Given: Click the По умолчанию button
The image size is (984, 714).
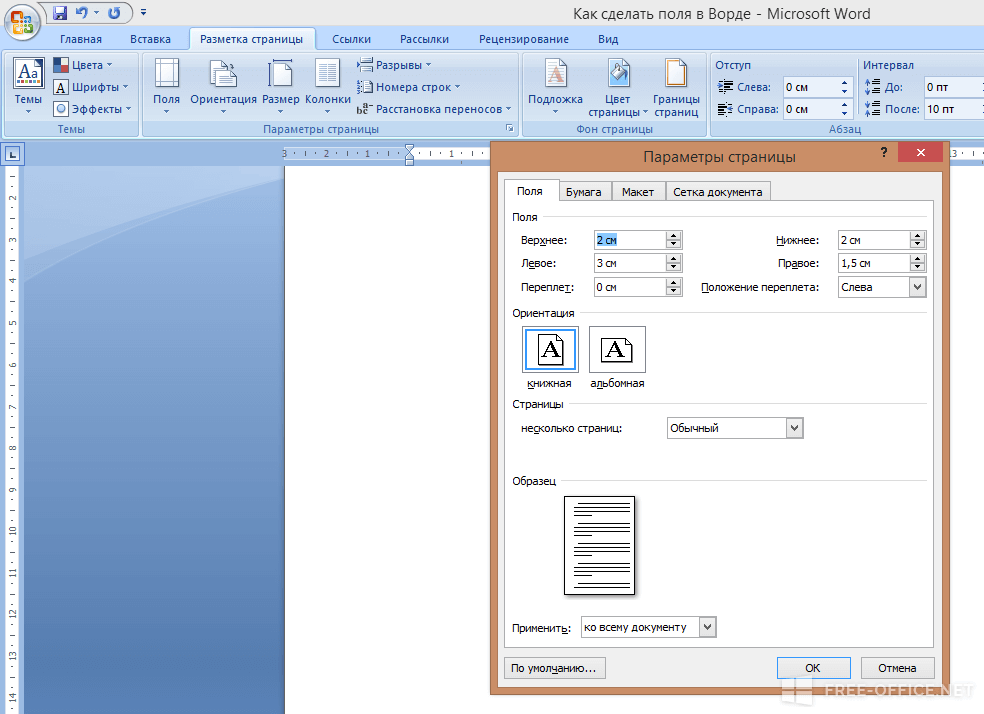Looking at the screenshot, I should (x=554, y=668).
